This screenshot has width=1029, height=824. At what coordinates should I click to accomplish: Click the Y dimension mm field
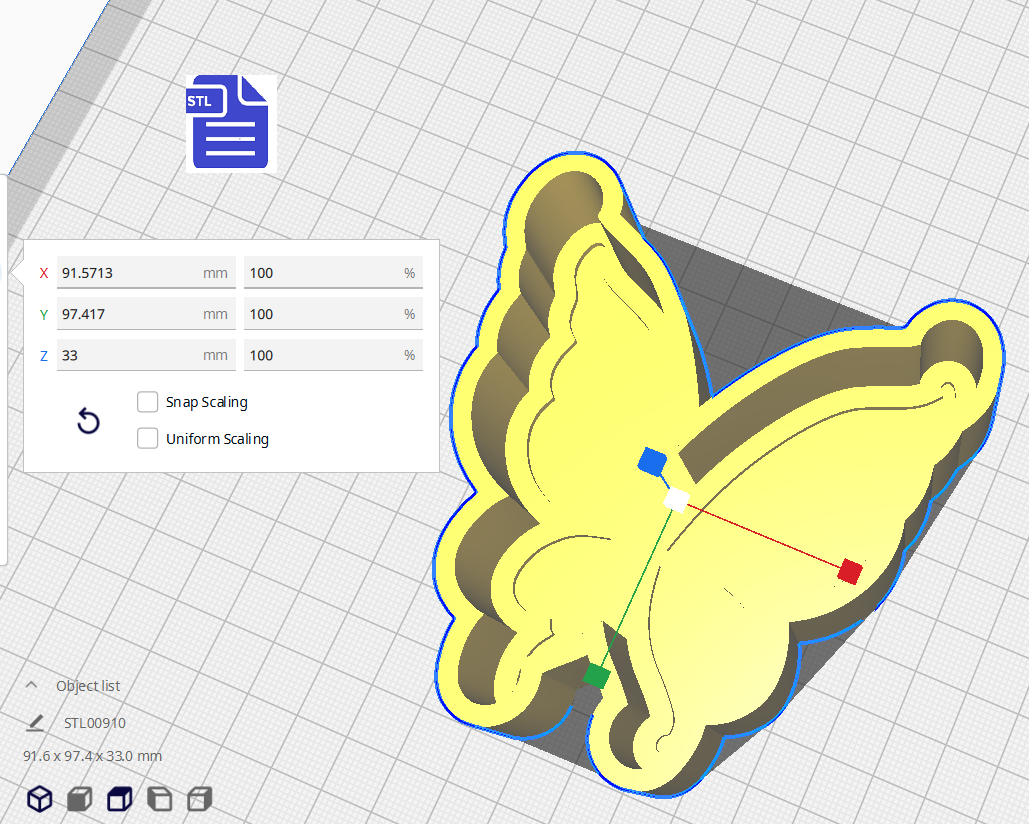tap(130, 314)
